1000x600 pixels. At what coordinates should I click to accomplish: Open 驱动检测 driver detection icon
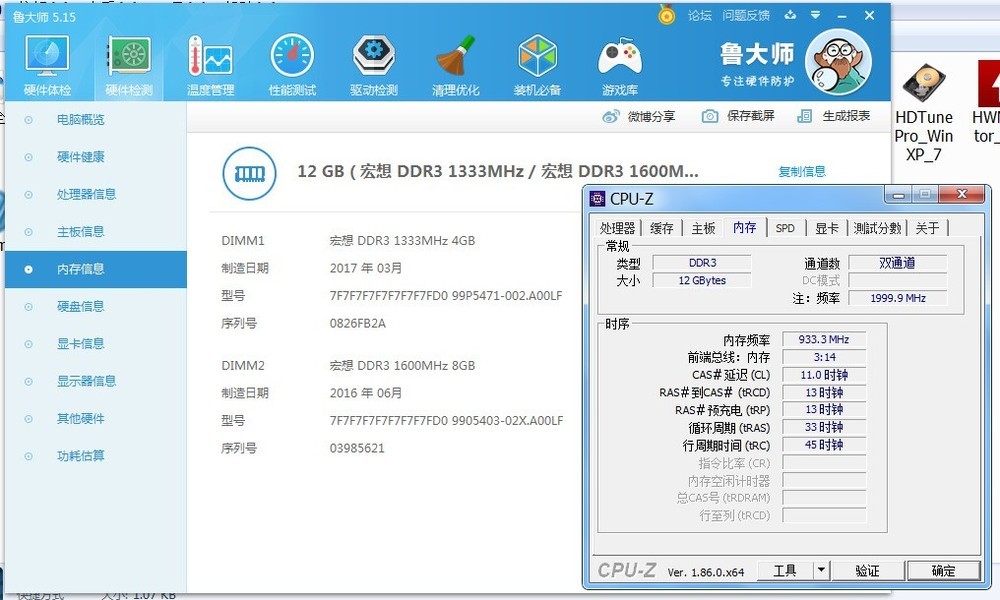coord(374,66)
